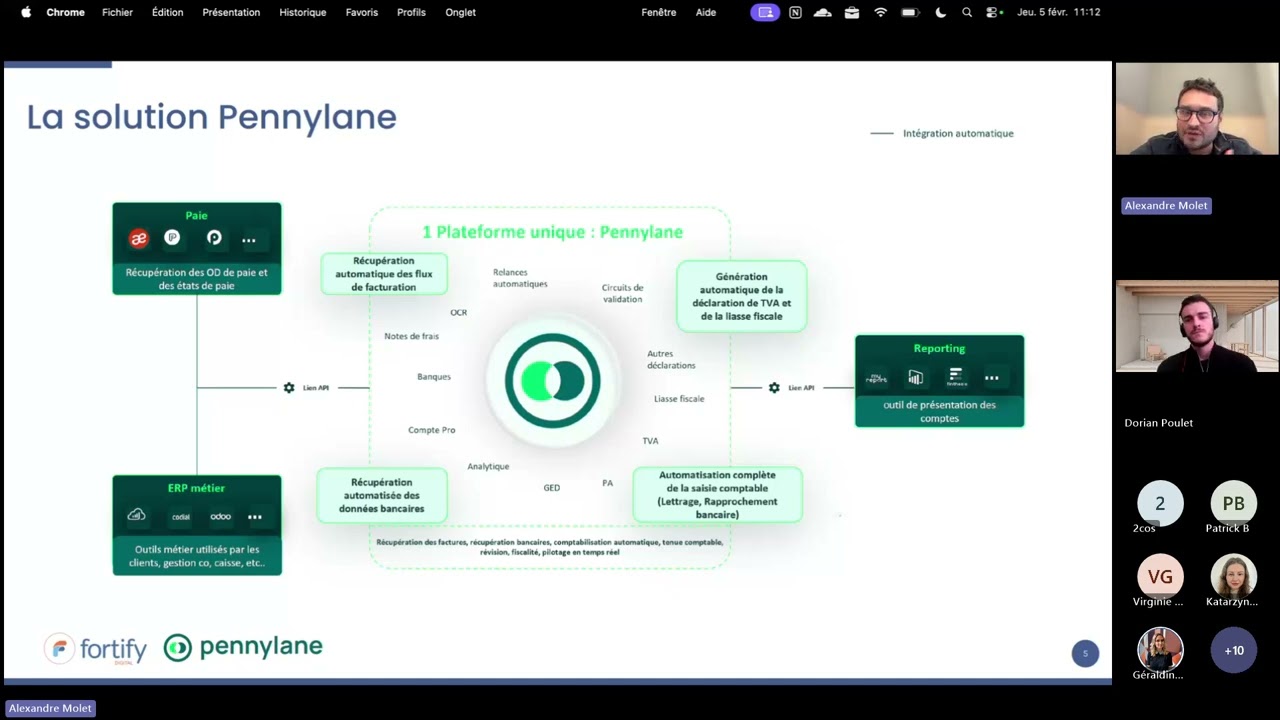This screenshot has width=1280, height=720.
Task: Click the pennylane logo at slide bottom
Action: (x=243, y=648)
